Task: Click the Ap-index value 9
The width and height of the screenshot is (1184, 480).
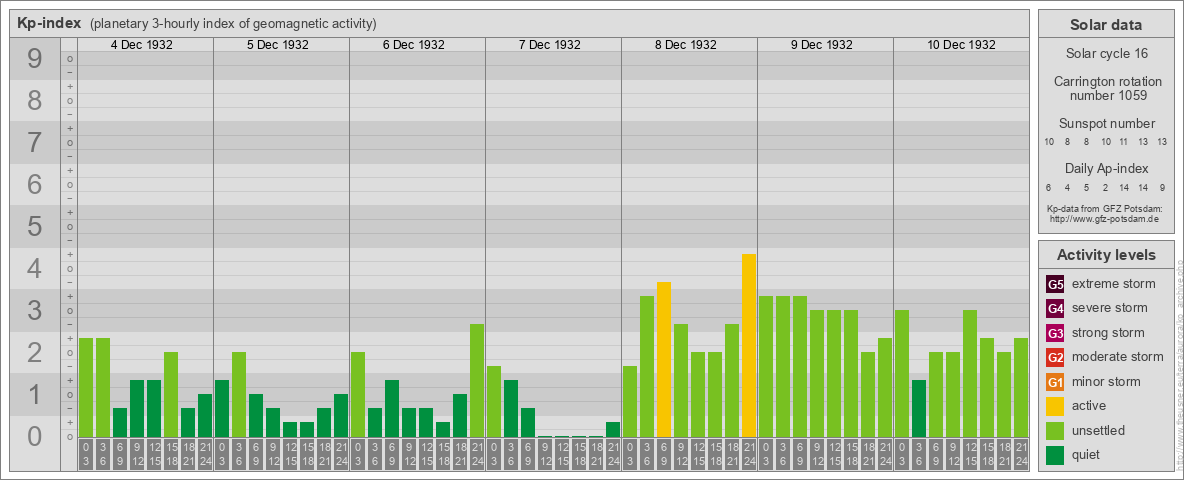Action: (x=1162, y=187)
